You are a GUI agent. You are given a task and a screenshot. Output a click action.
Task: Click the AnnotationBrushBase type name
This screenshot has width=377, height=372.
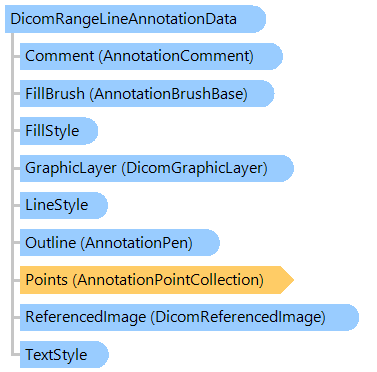169,94
